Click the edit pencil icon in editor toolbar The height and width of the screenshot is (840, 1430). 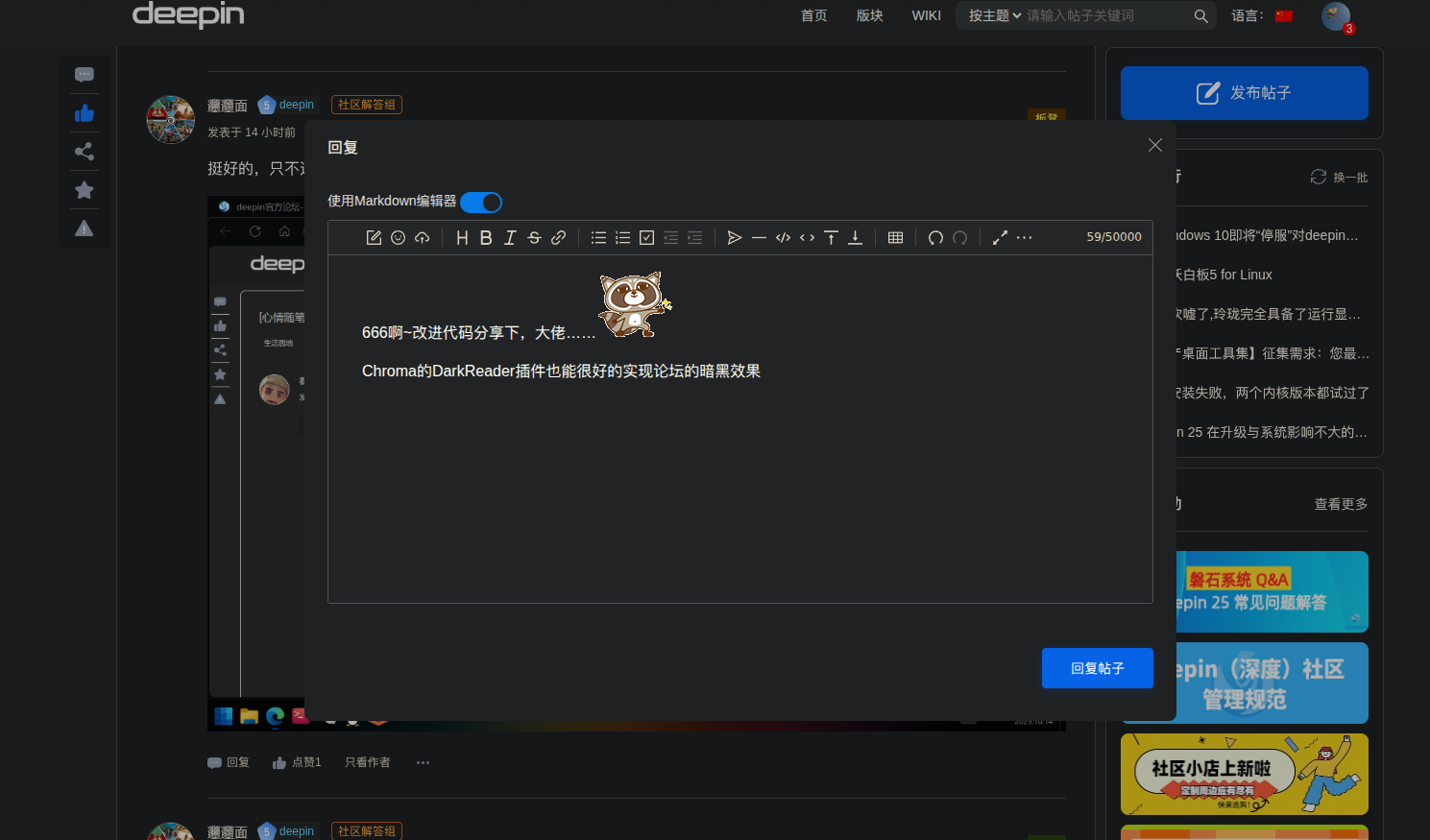pos(374,237)
